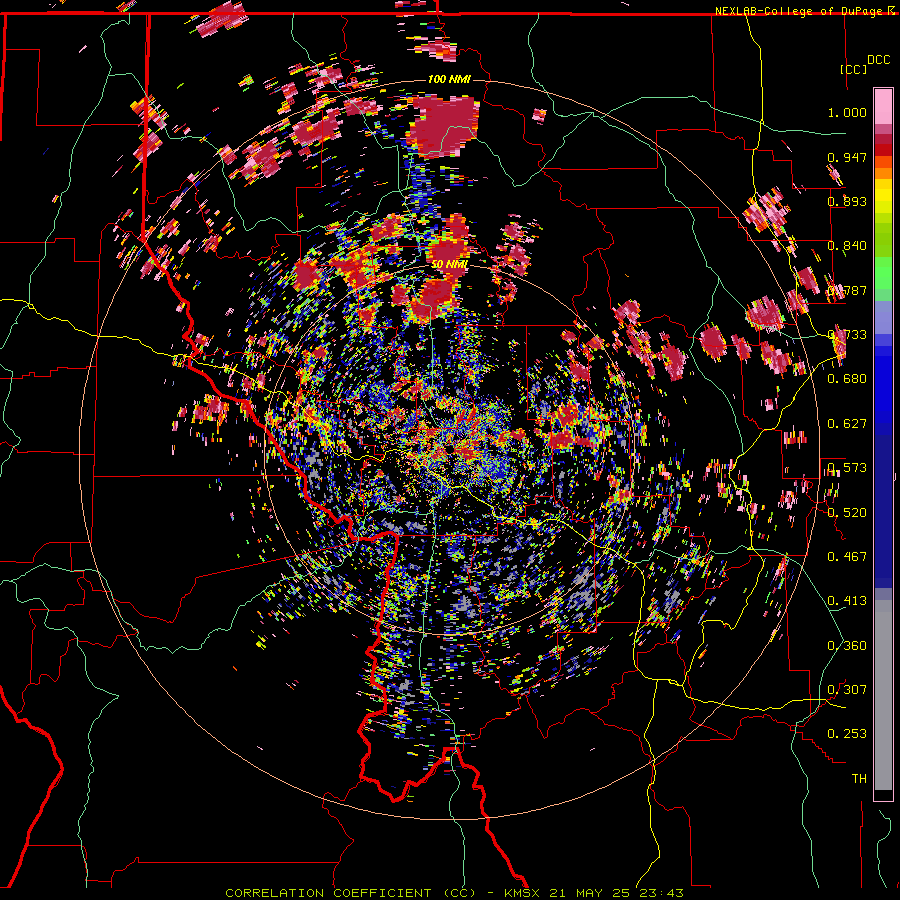Image resolution: width=900 pixels, height=900 pixels.
Task: Pick the gray segment of color bar
Action: pyautogui.click(x=883, y=695)
